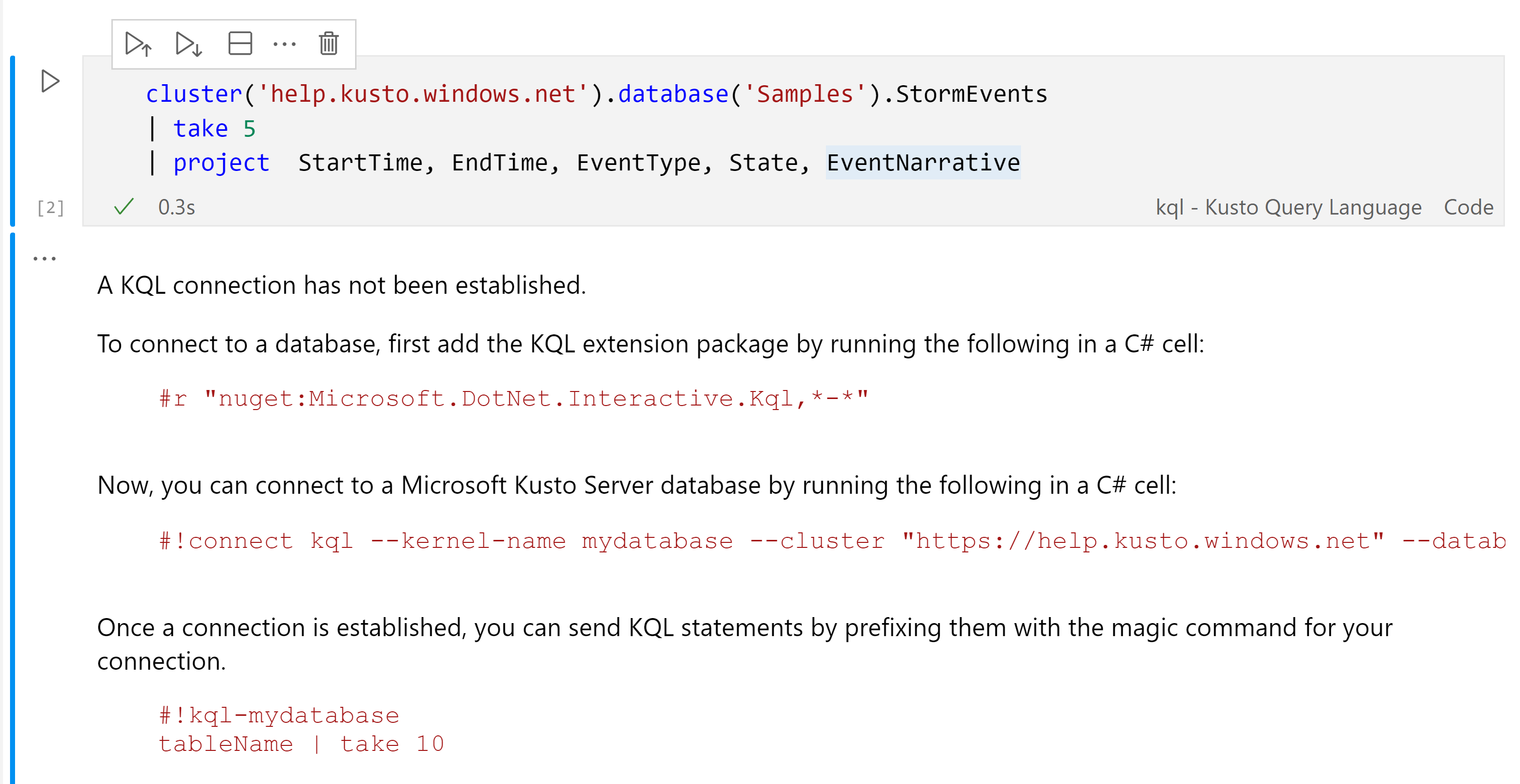Open more cell actions via the ellipsis
The width and height of the screenshot is (1520, 784).
pos(285,43)
